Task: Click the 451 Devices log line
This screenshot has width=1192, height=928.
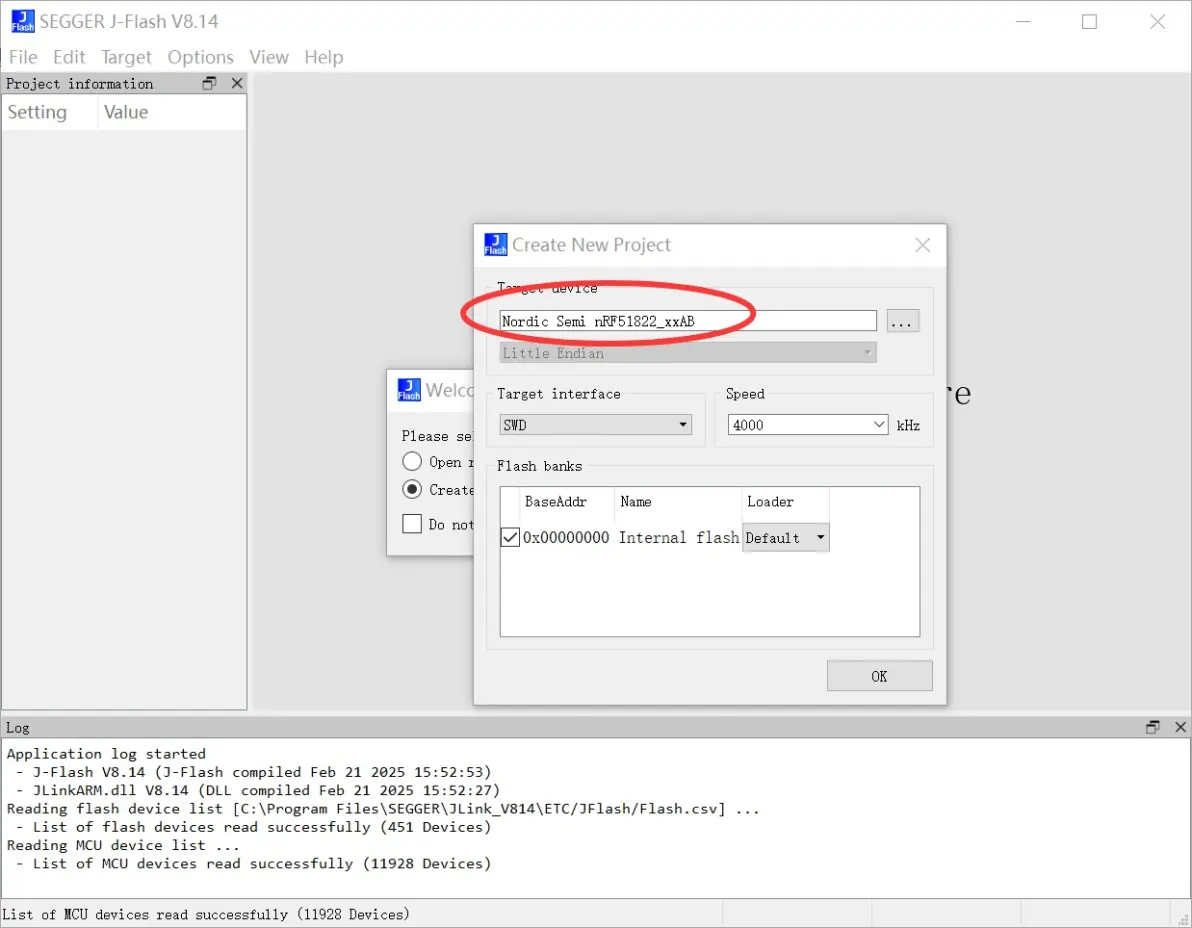Action: [254, 826]
